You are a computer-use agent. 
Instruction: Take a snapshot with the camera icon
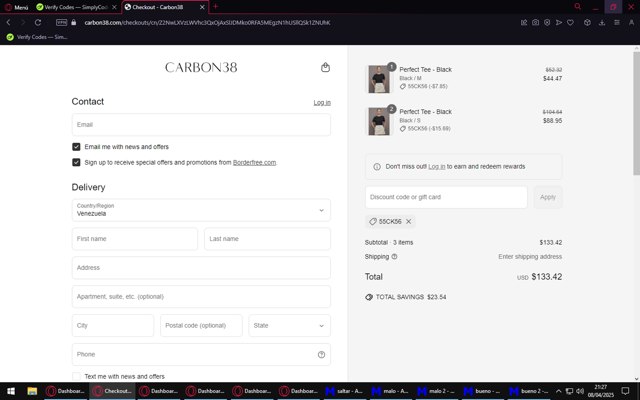click(536, 22)
